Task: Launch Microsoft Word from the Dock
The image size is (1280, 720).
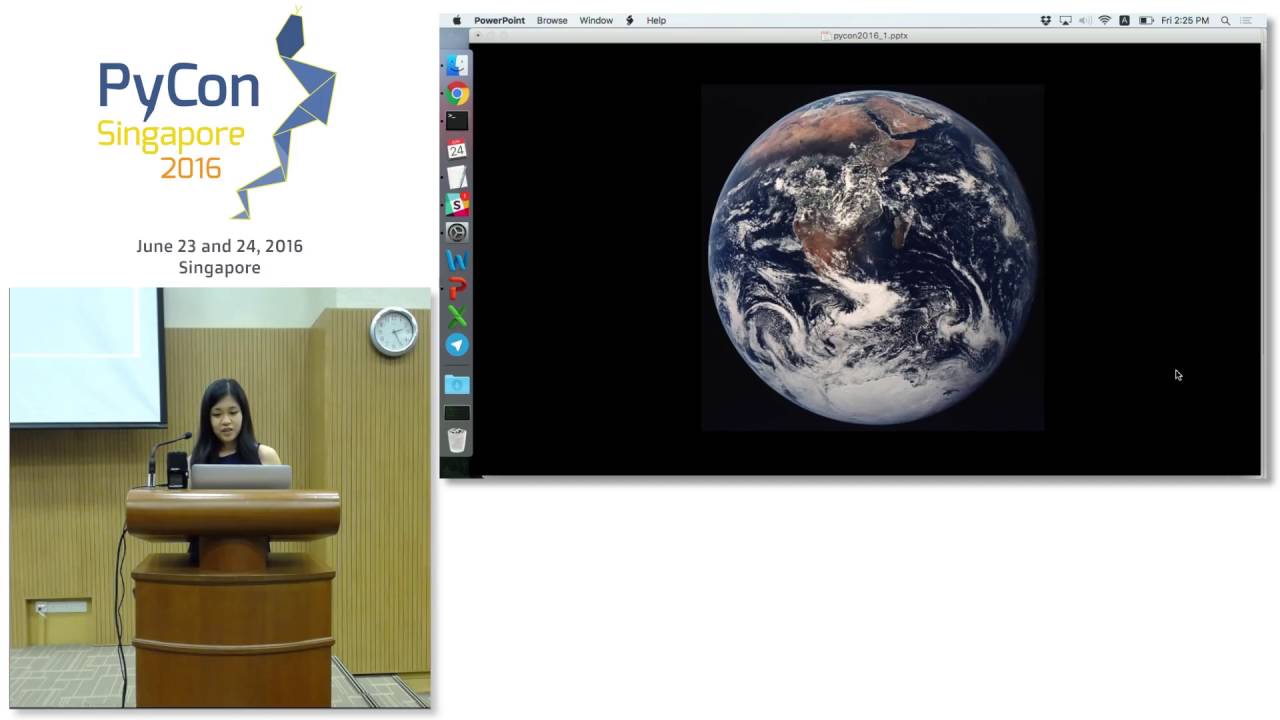Action: pos(457,261)
